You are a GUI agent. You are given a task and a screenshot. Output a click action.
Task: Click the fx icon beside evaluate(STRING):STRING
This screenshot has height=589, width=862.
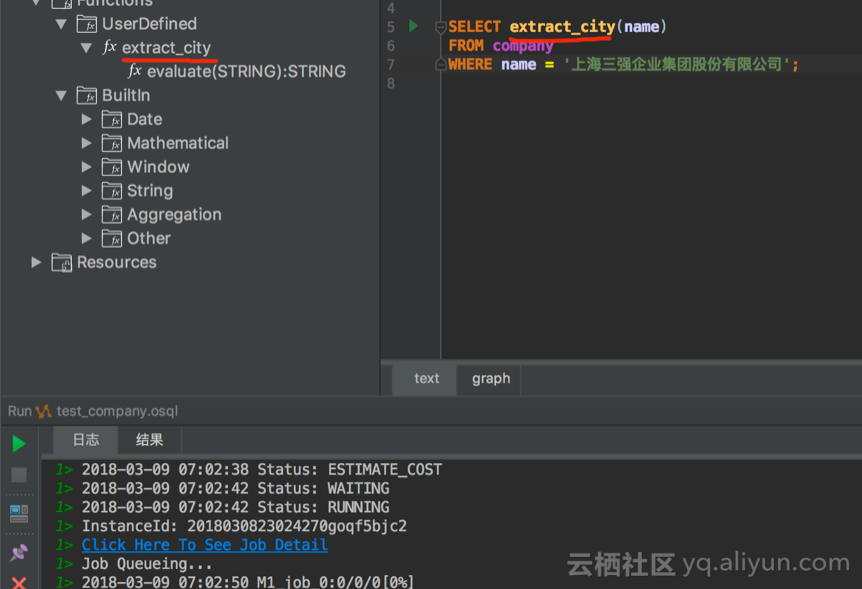click(135, 71)
